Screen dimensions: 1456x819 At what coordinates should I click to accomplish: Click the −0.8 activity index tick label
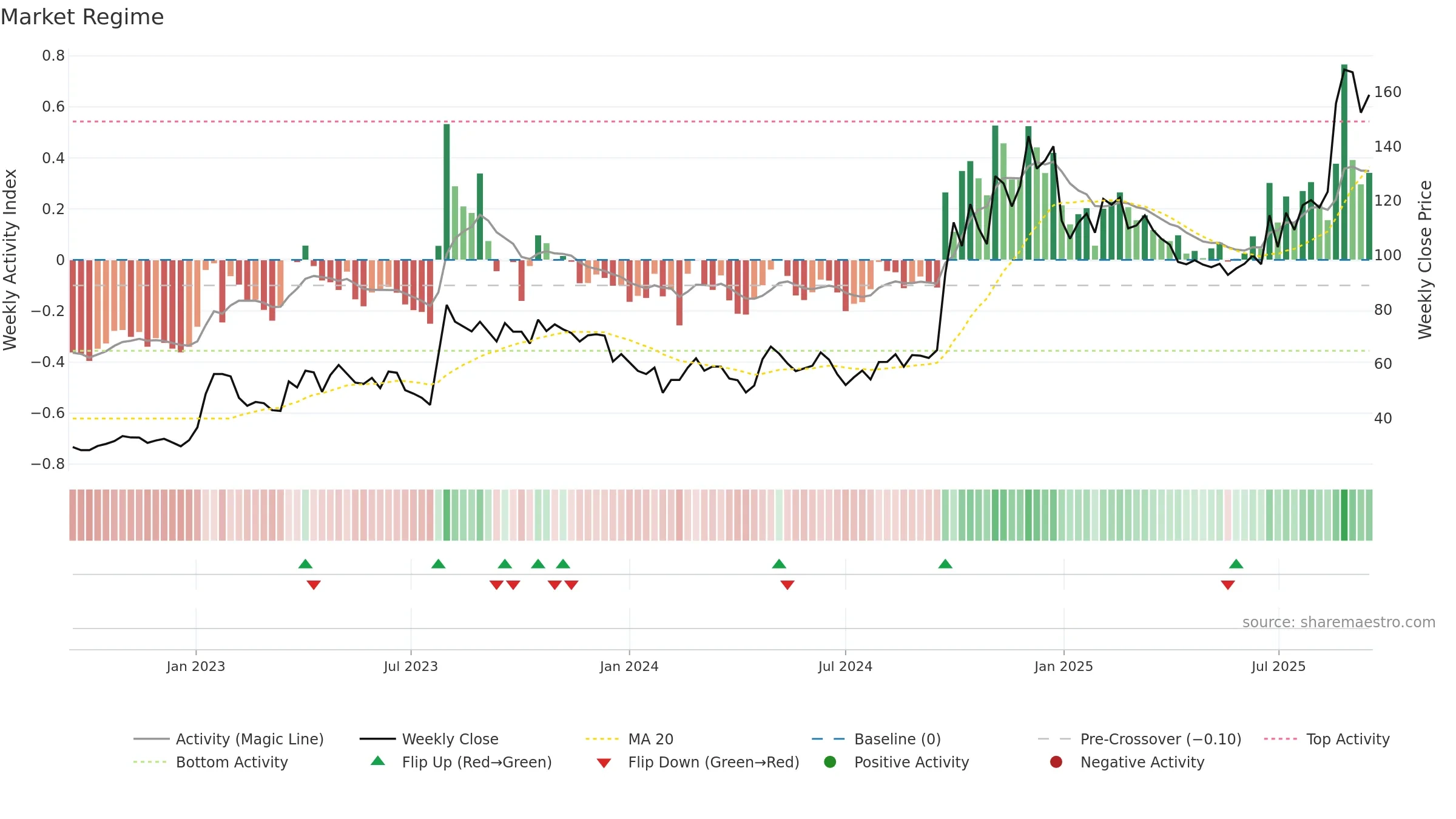click(48, 464)
